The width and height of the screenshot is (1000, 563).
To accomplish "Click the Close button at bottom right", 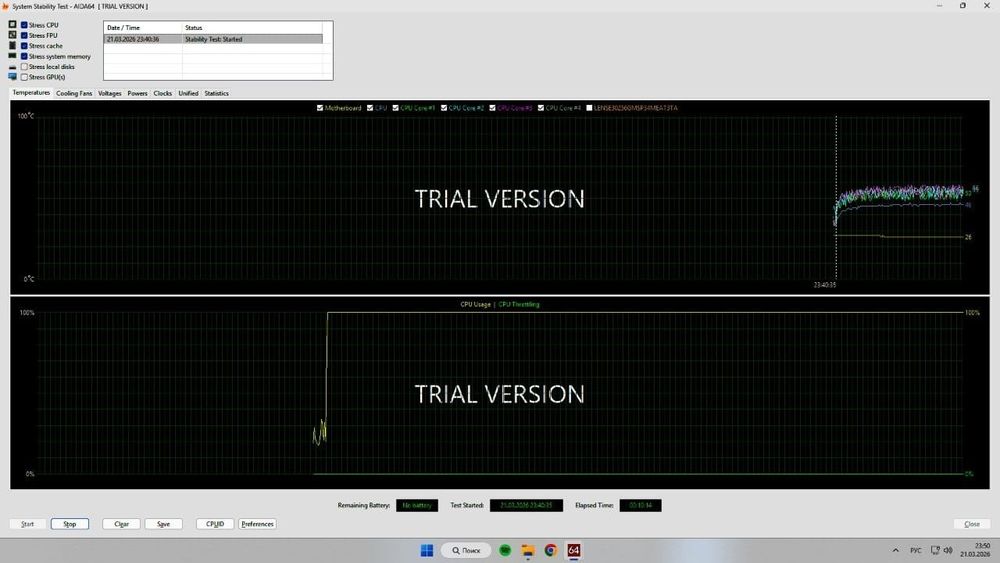I will click(972, 523).
